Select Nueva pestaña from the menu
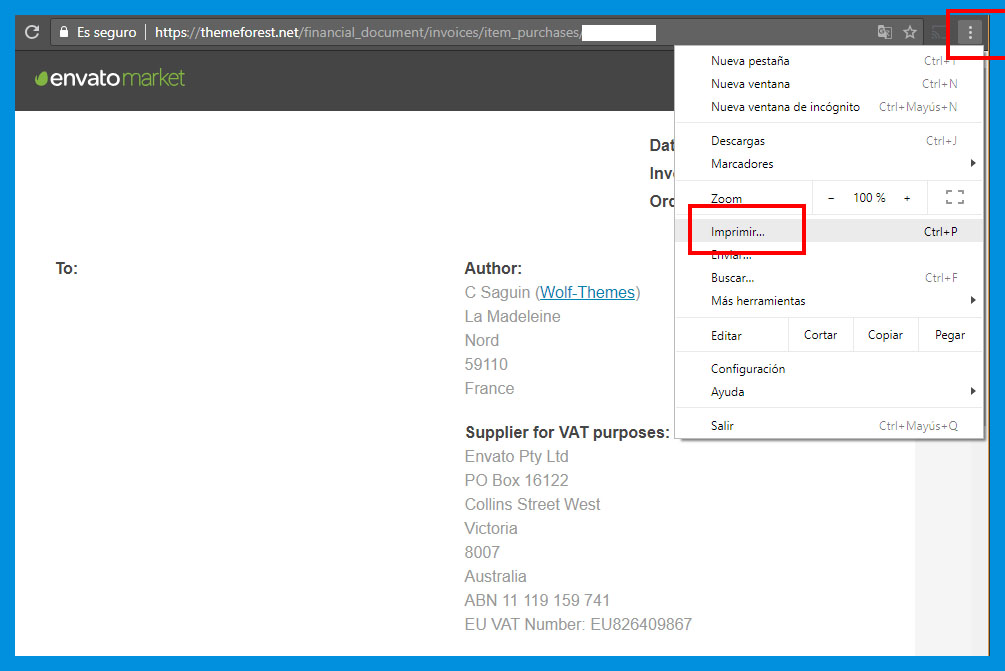 829,61
